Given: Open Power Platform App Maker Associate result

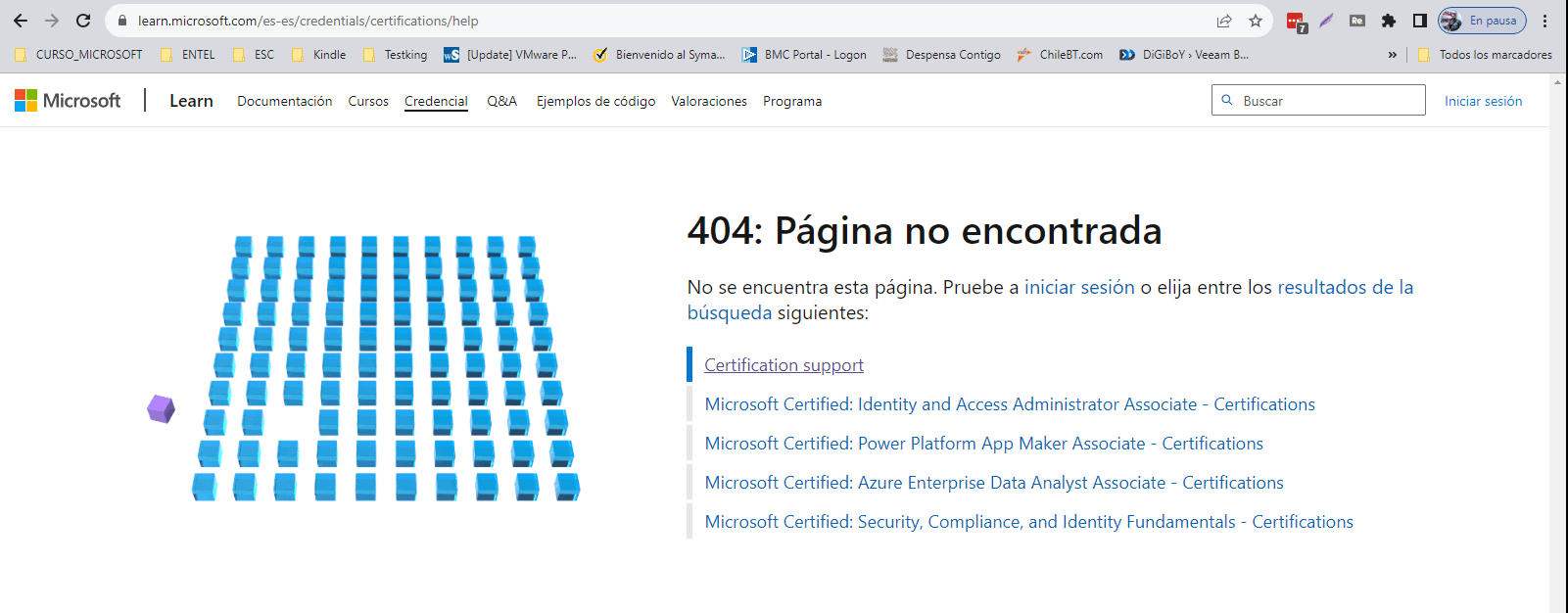Looking at the screenshot, I should [x=983, y=444].
